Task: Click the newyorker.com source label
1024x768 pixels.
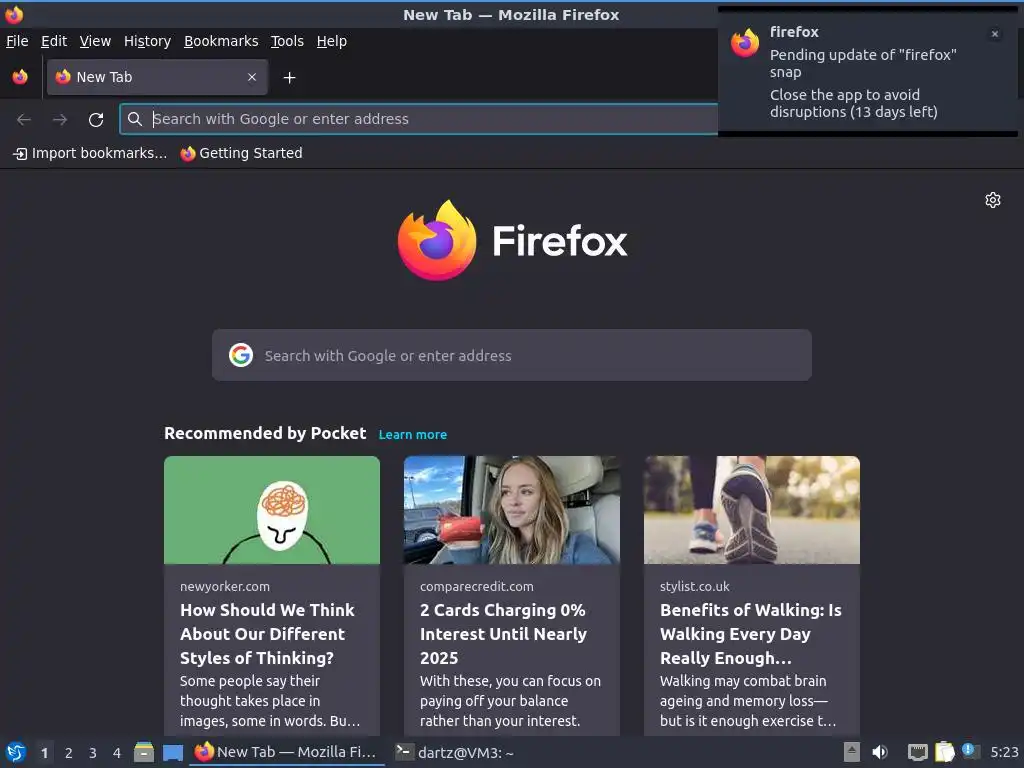Action: pos(225,586)
